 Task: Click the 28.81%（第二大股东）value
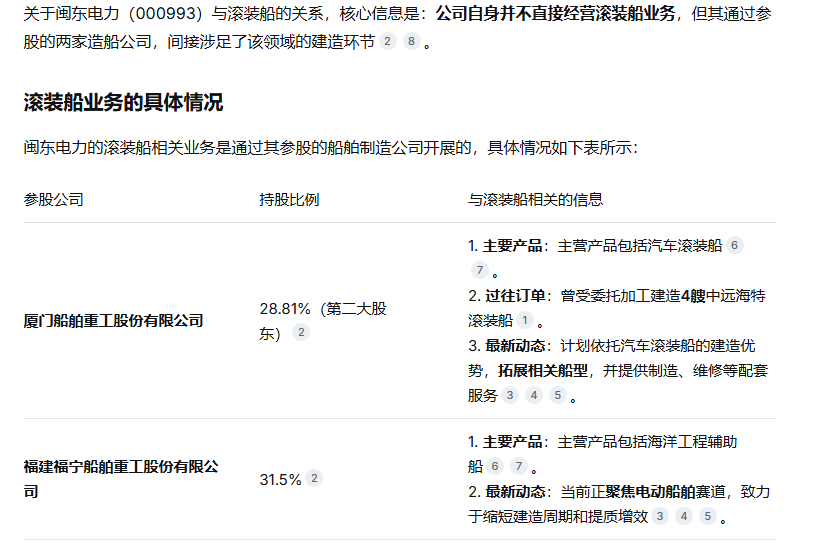(323, 321)
